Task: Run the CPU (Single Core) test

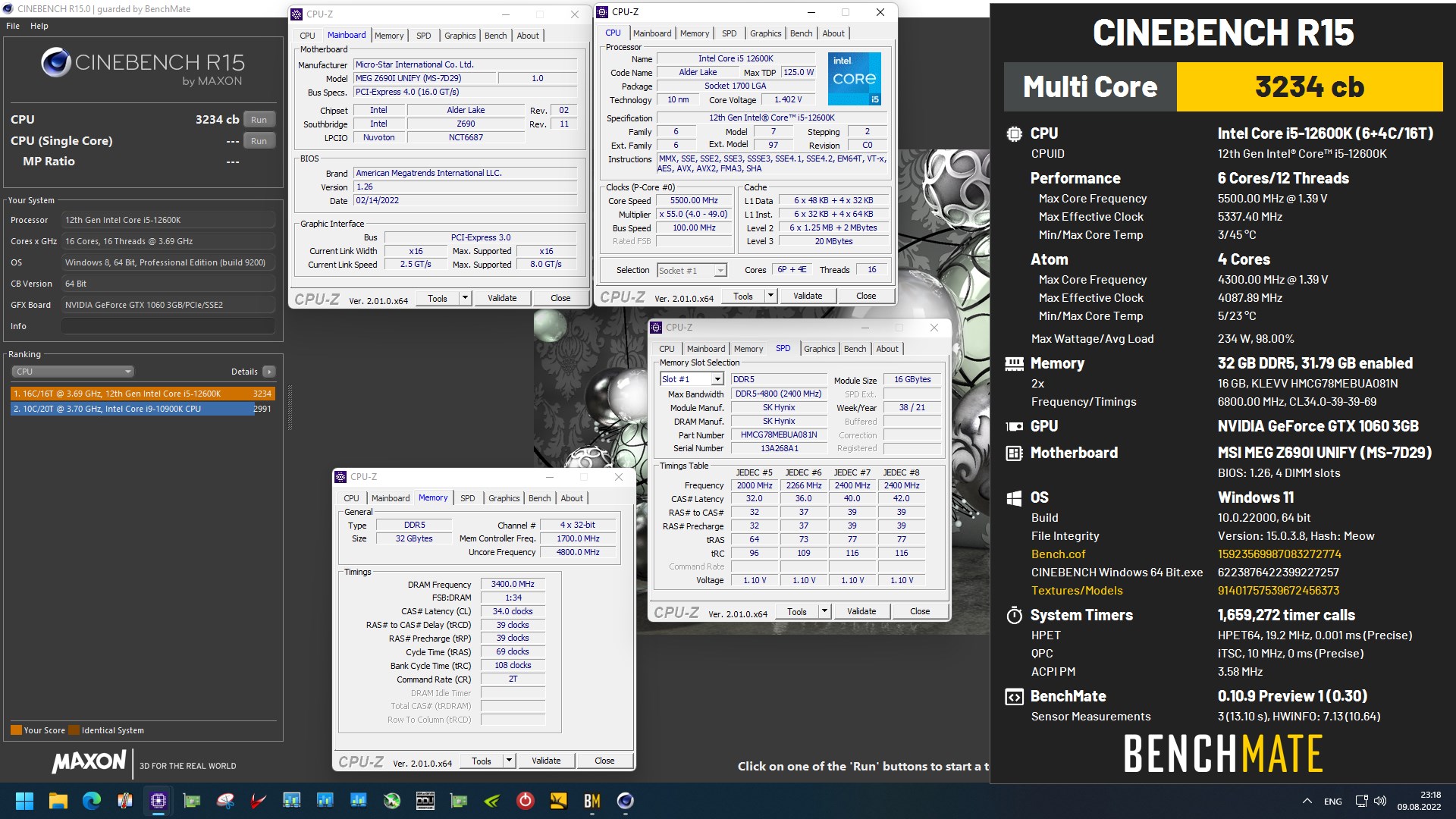Action: 259,141
